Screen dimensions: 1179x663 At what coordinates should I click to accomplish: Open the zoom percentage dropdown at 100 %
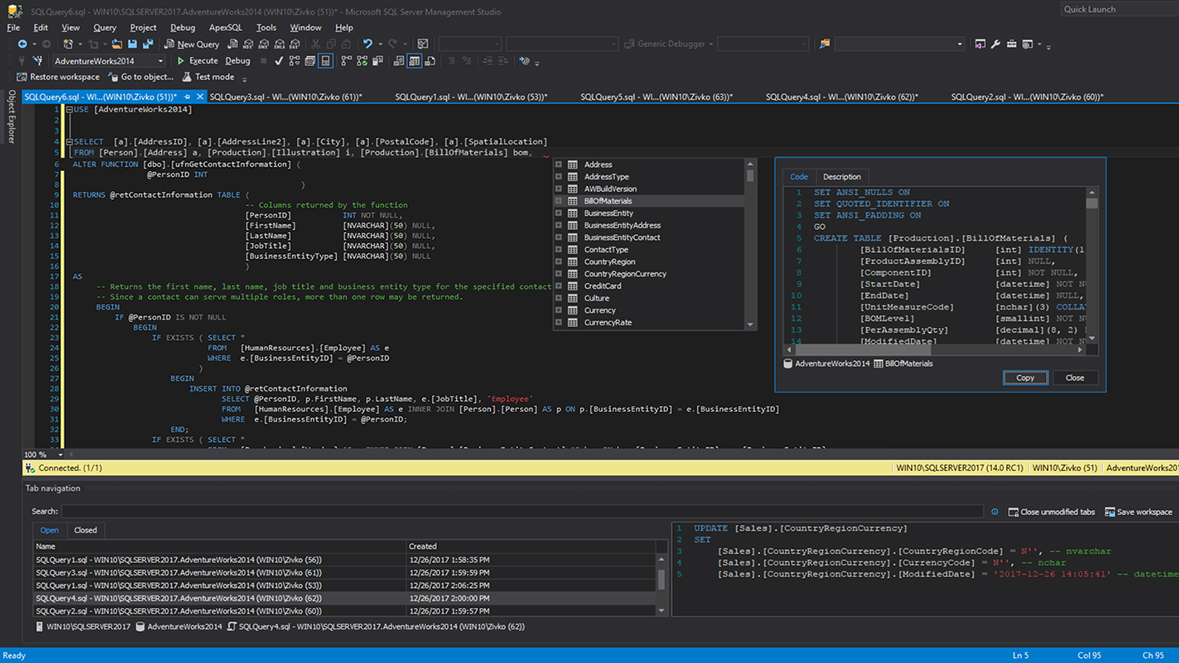pyautogui.click(x=60, y=455)
